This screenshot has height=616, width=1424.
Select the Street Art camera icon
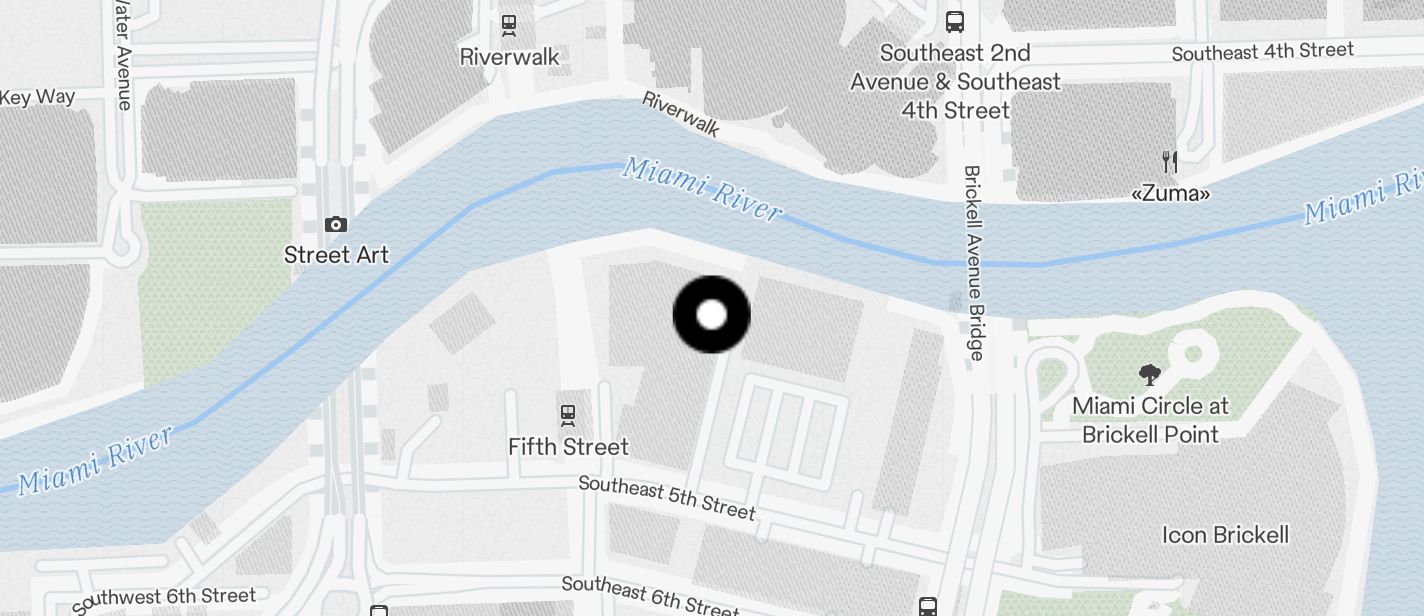[x=336, y=224]
